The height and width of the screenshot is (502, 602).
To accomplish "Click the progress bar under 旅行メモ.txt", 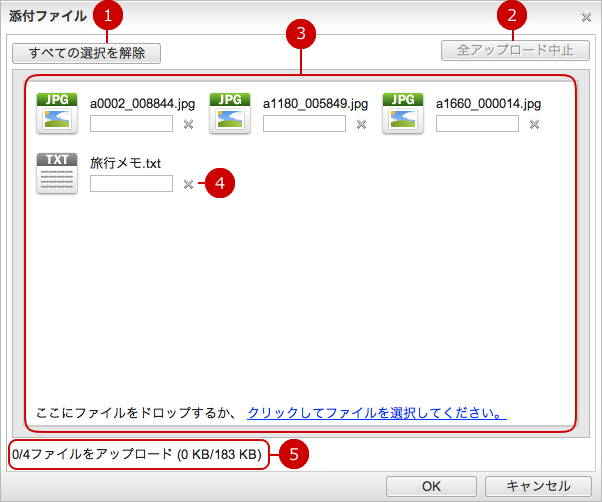I will [131, 183].
